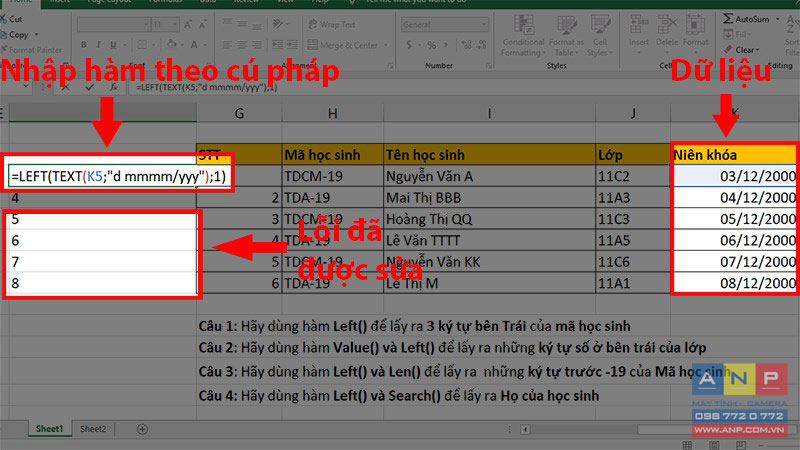800x450 pixels.
Task: Select column H header
Action: click(x=333, y=113)
